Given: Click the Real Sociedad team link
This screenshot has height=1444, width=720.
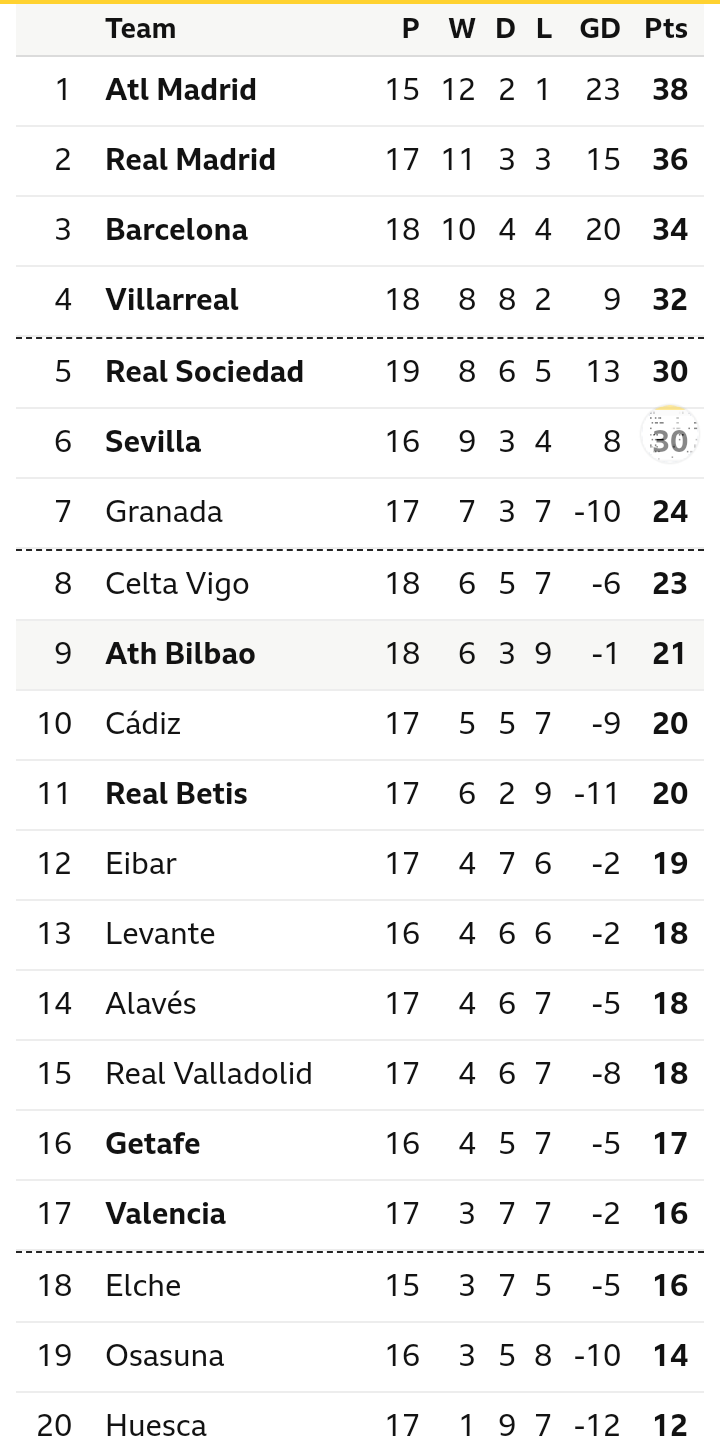Looking at the screenshot, I should coord(204,372).
